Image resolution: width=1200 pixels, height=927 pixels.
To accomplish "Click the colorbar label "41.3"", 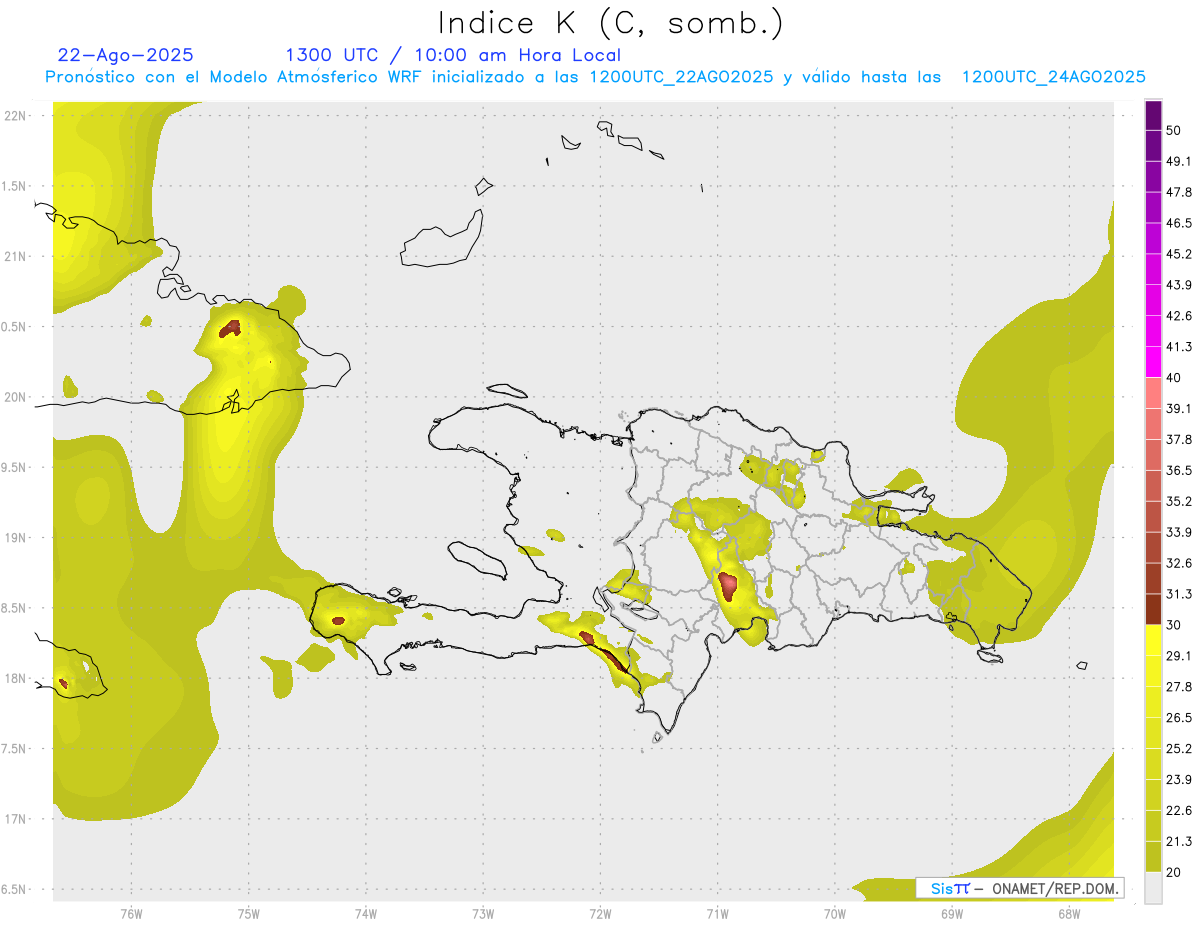I will [1179, 347].
